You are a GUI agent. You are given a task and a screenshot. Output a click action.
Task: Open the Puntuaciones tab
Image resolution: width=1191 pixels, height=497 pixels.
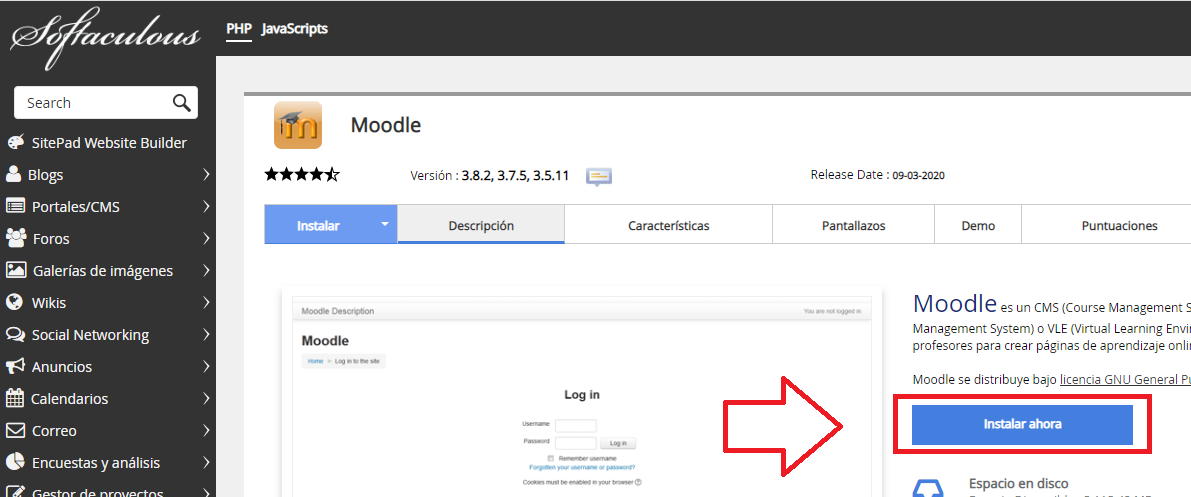[1106, 225]
